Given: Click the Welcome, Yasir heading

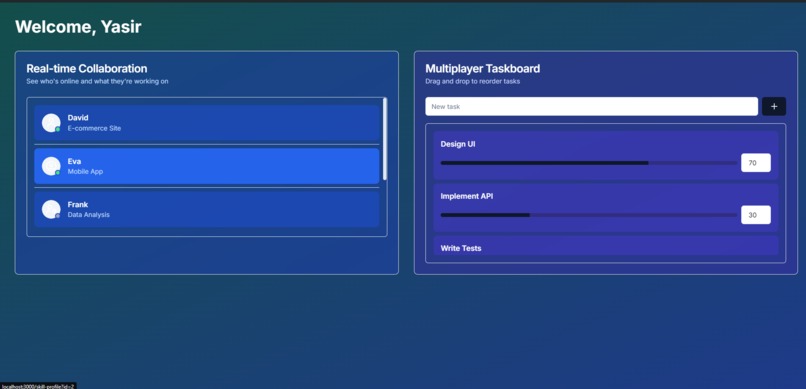Looking at the screenshot, I should [78, 27].
